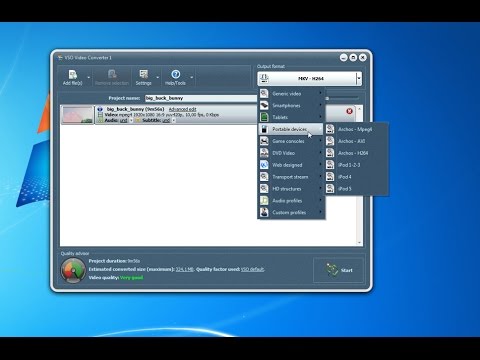The height and width of the screenshot is (360, 480).
Task: Open the Web designed submenu
Action: coord(291,165)
